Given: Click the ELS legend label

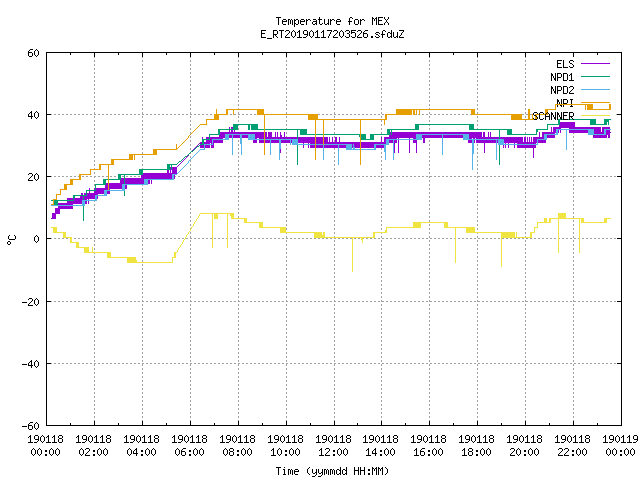Looking at the screenshot, I should point(565,64).
